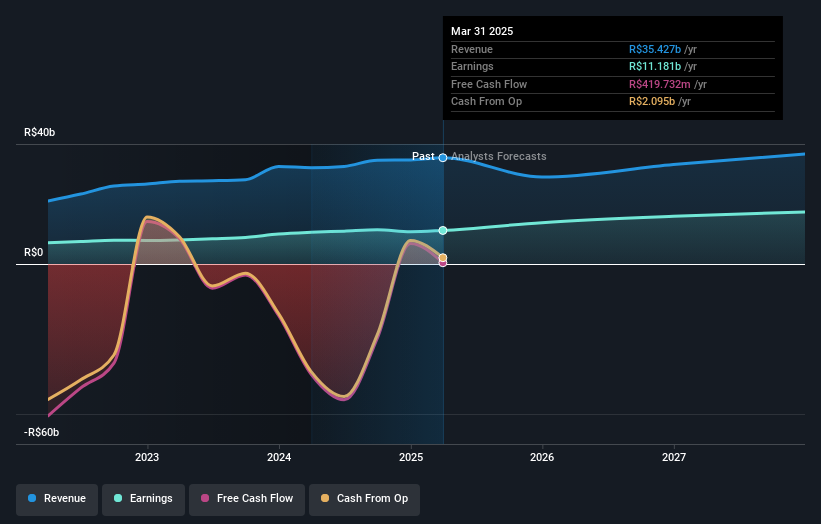The height and width of the screenshot is (524, 821).
Task: Click the 2026 x-axis label
Action: point(542,457)
